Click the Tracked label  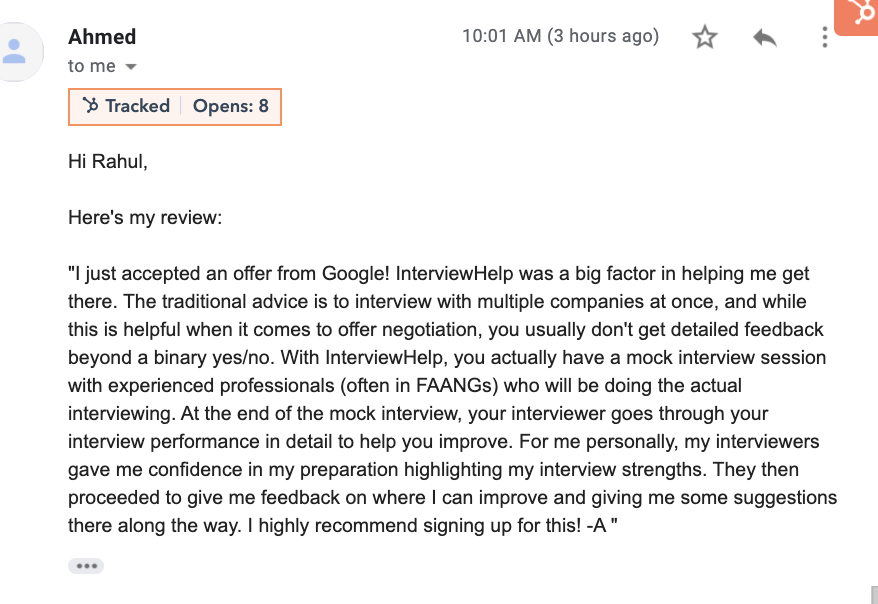coord(137,106)
